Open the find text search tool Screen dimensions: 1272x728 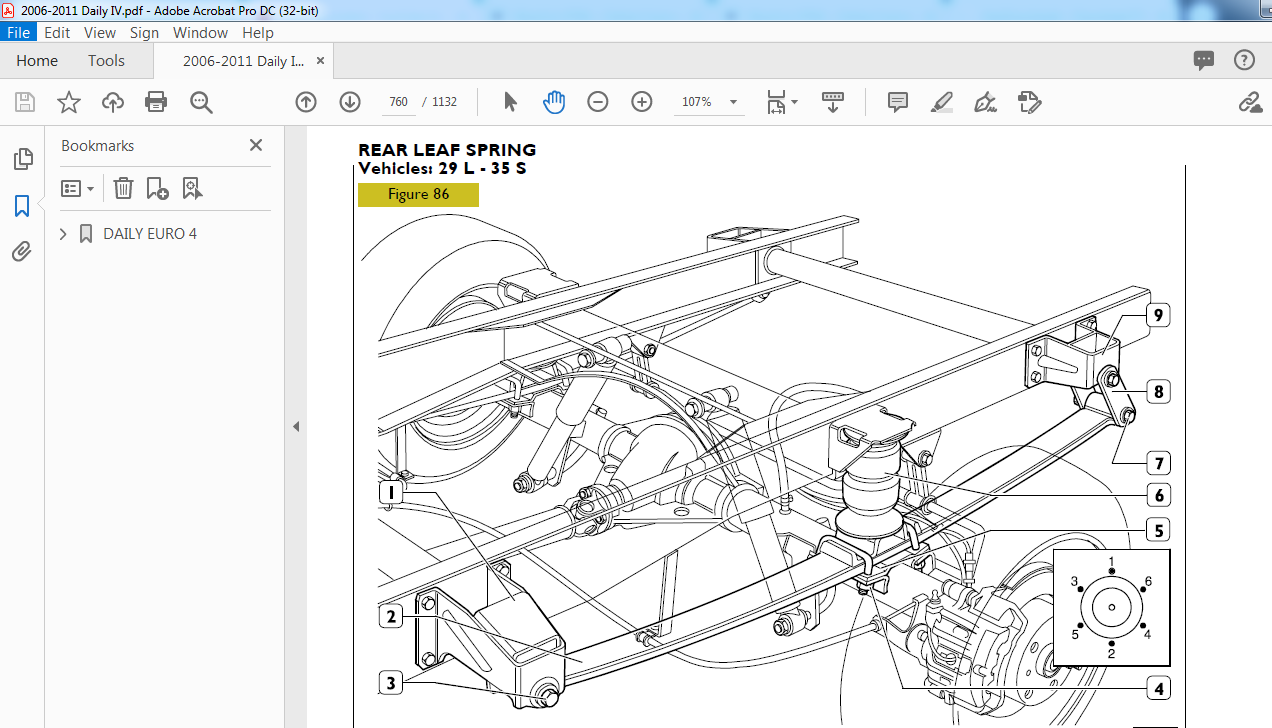coord(202,102)
